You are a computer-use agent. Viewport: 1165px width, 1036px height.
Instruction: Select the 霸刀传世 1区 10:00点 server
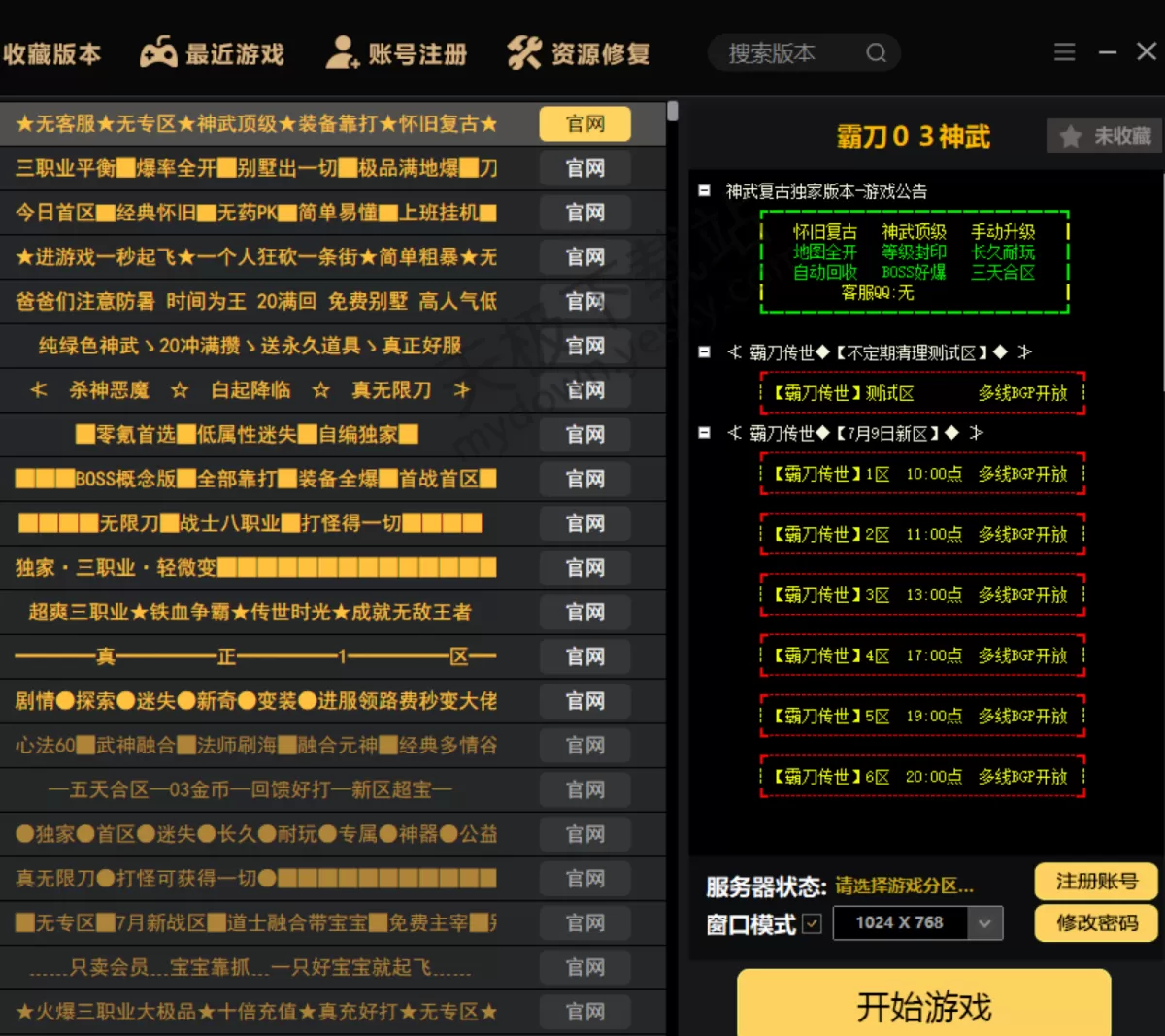click(x=922, y=474)
